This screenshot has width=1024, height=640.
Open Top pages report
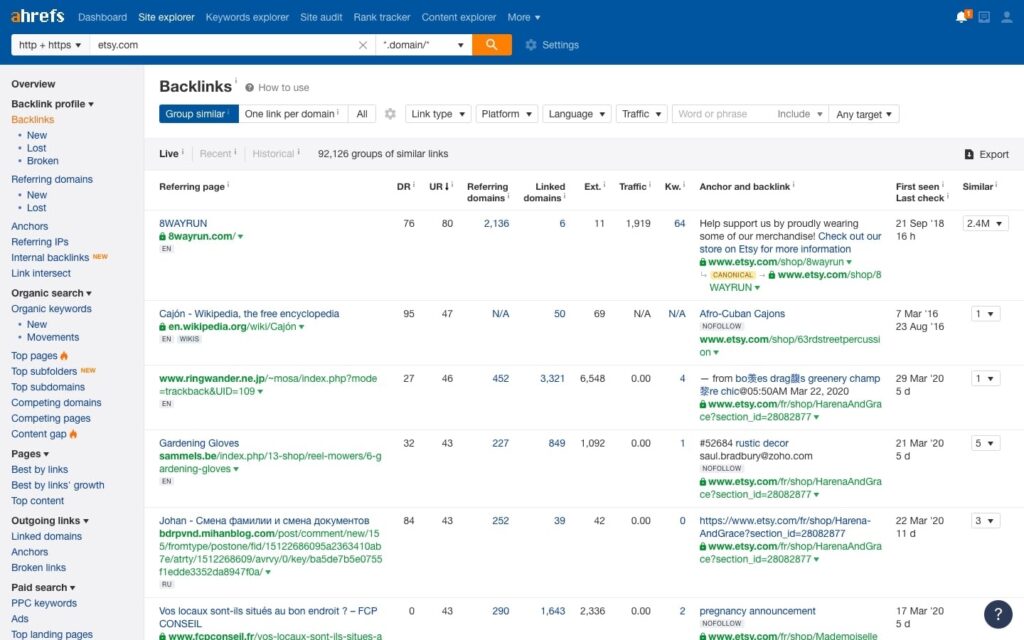click(x=34, y=355)
